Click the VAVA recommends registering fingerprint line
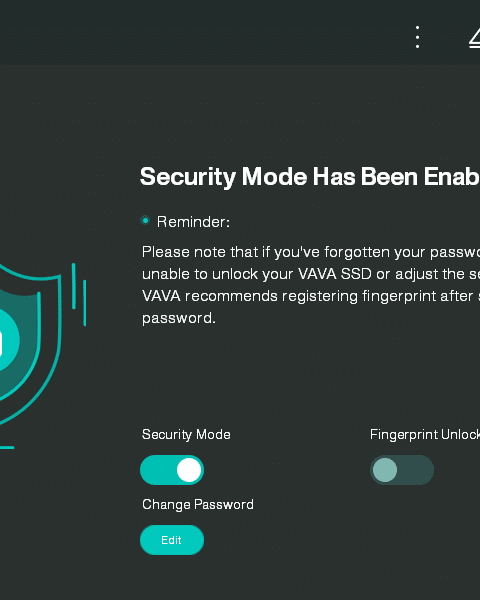 (x=311, y=296)
